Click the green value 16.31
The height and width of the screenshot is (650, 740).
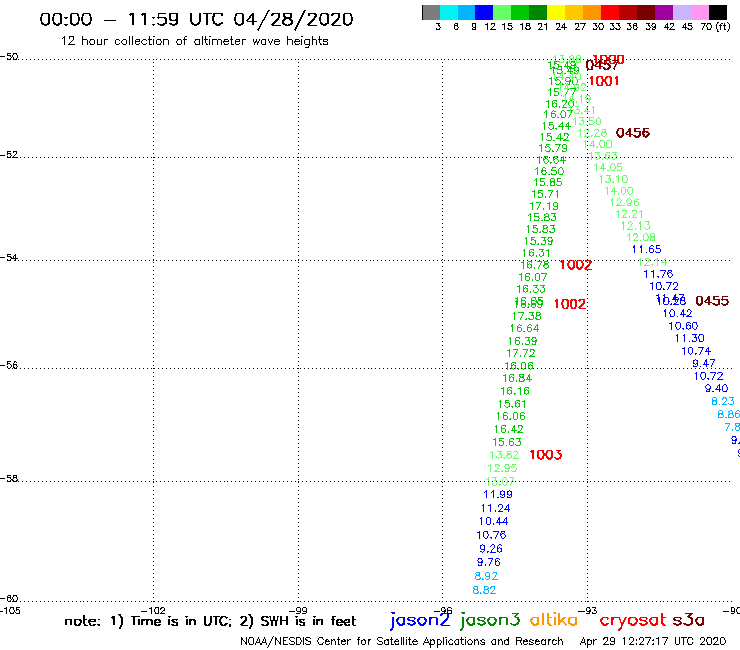coord(536,253)
